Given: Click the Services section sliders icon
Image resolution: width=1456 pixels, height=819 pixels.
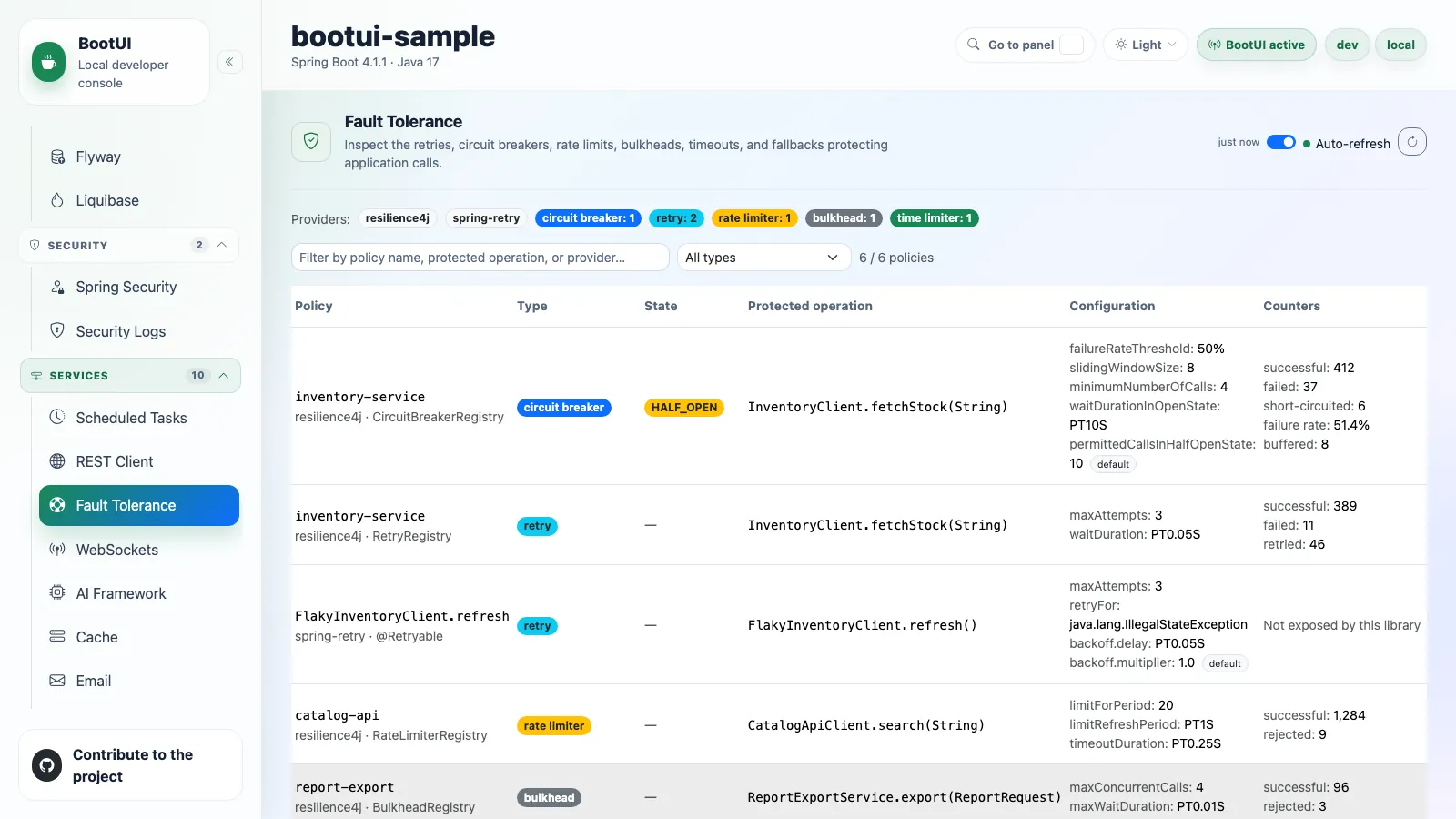Looking at the screenshot, I should (36, 376).
